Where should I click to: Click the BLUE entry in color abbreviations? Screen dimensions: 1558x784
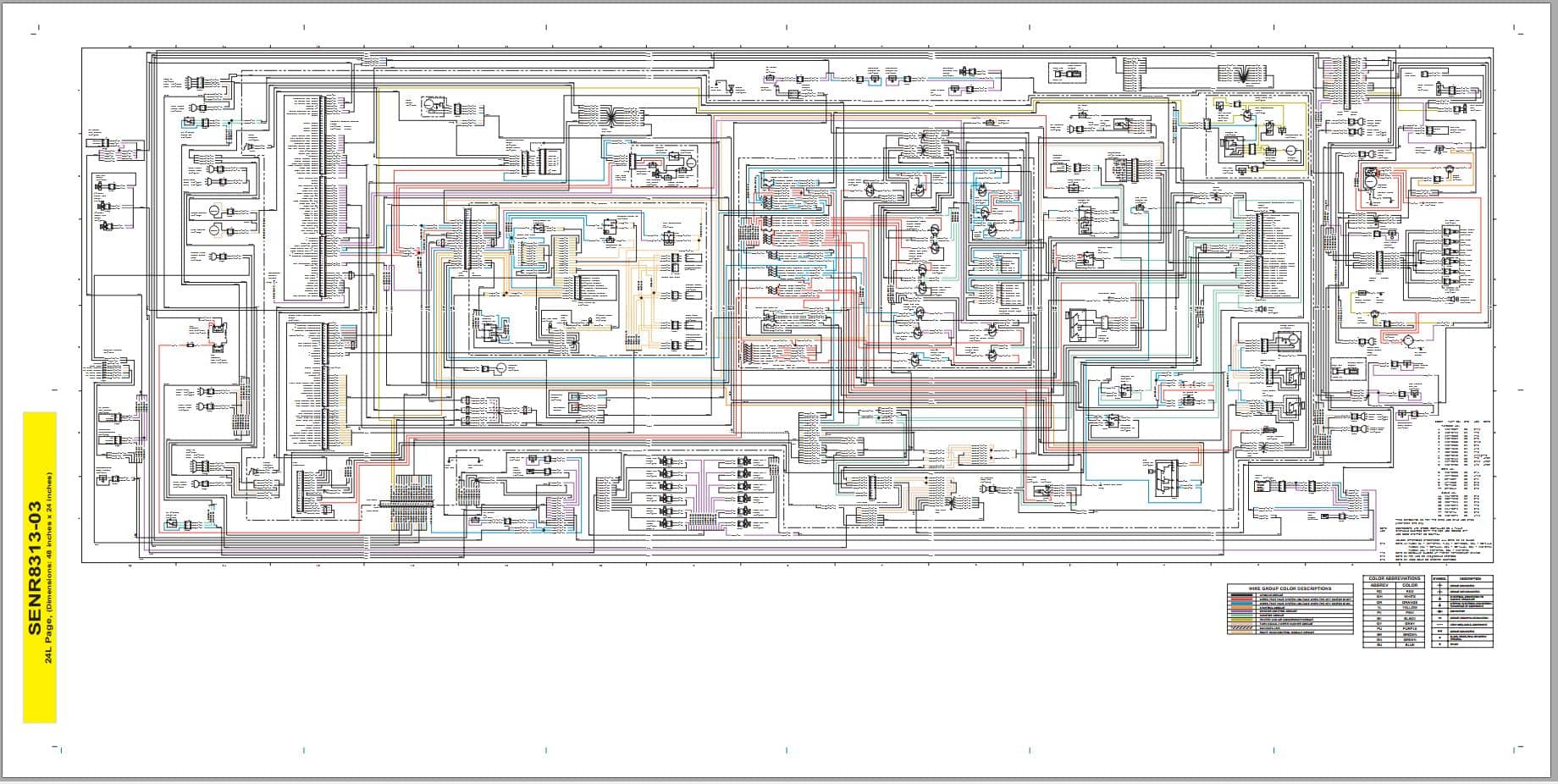click(1410, 644)
